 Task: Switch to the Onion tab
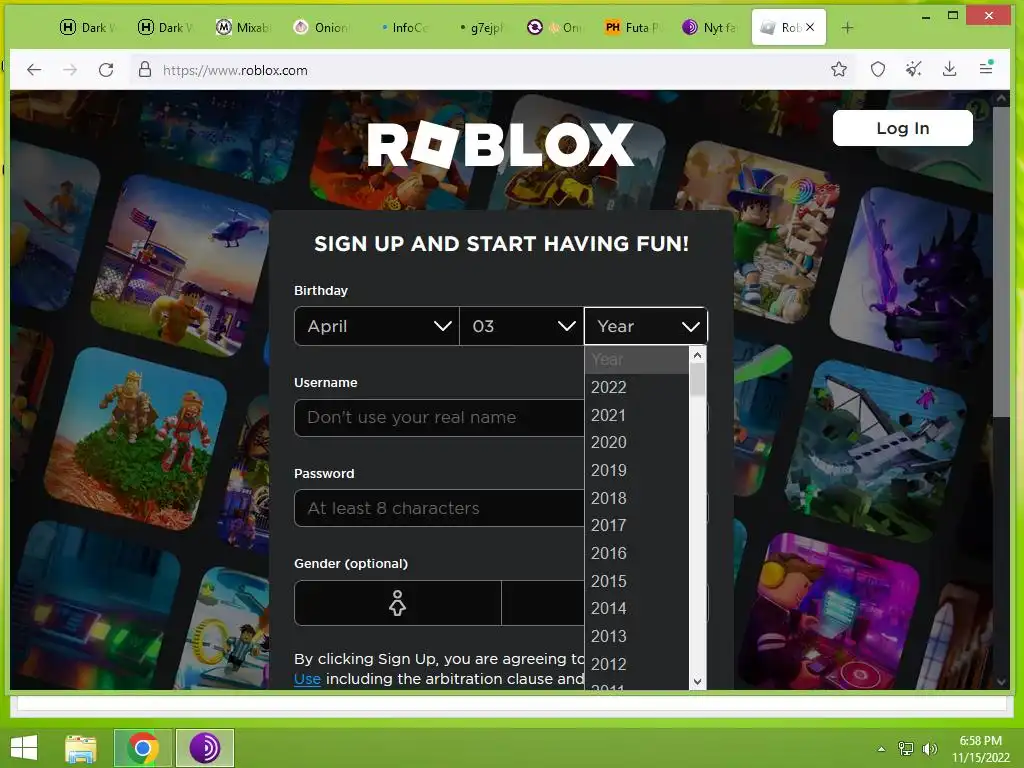pos(321,27)
